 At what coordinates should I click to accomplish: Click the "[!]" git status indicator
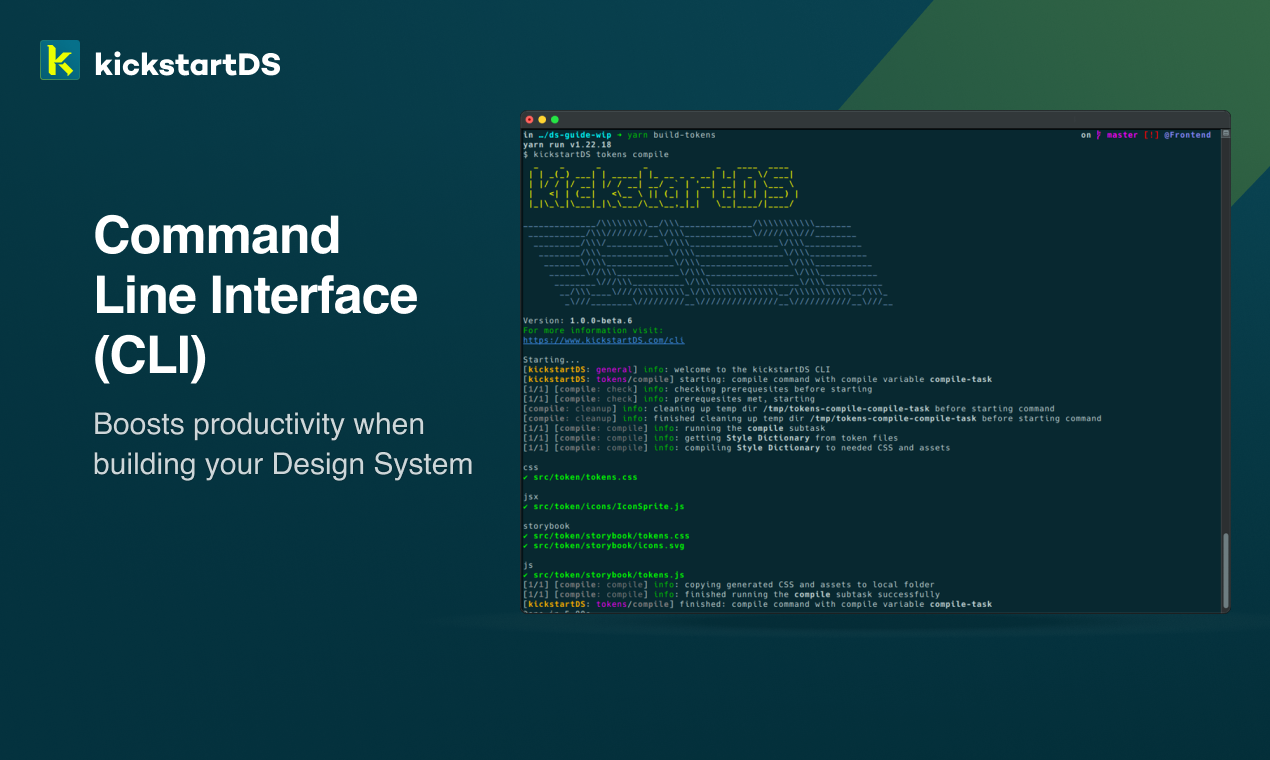pos(1151,135)
